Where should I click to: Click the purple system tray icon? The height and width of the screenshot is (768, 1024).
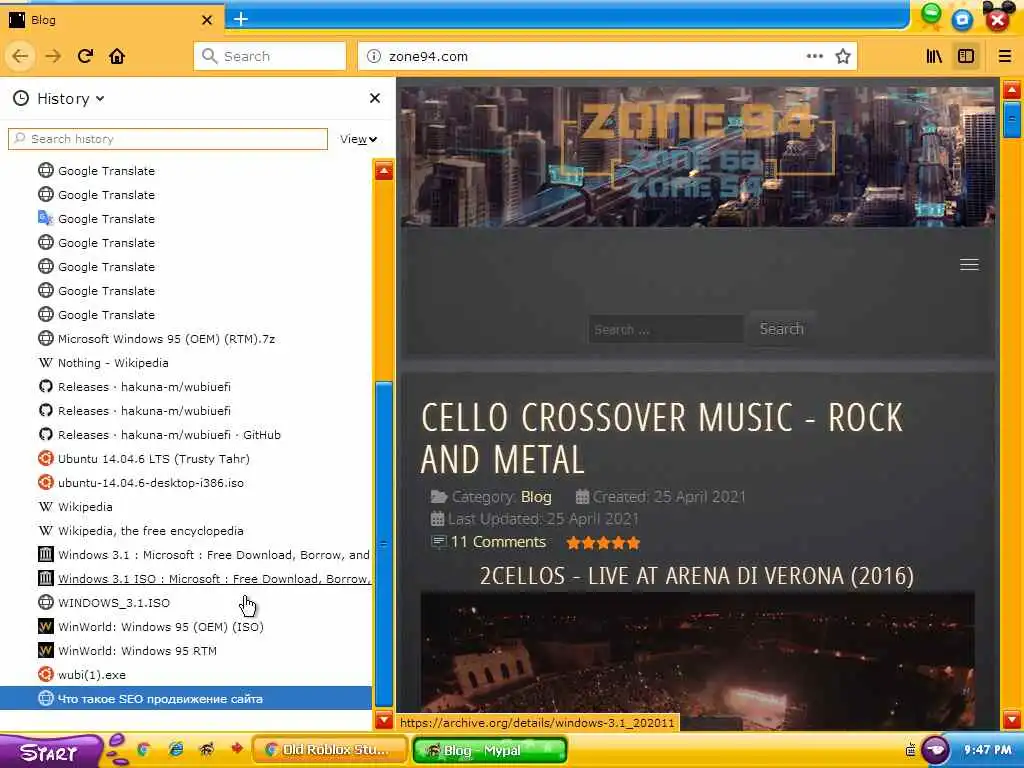click(936, 750)
